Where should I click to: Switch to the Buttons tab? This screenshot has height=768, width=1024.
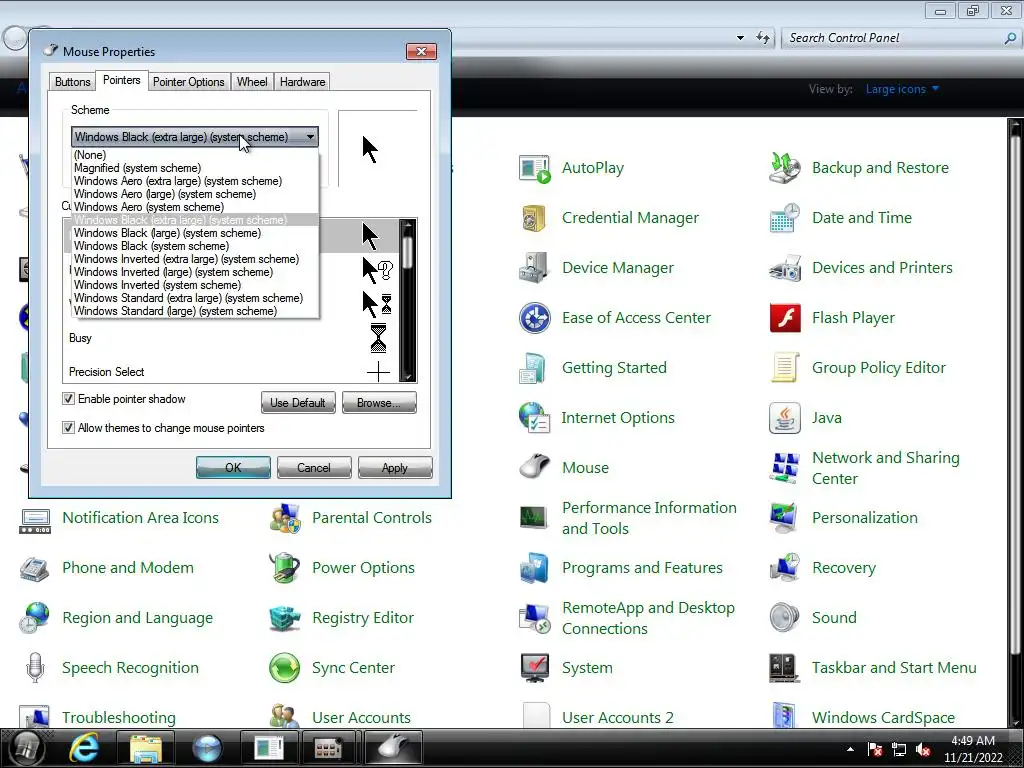coord(72,82)
